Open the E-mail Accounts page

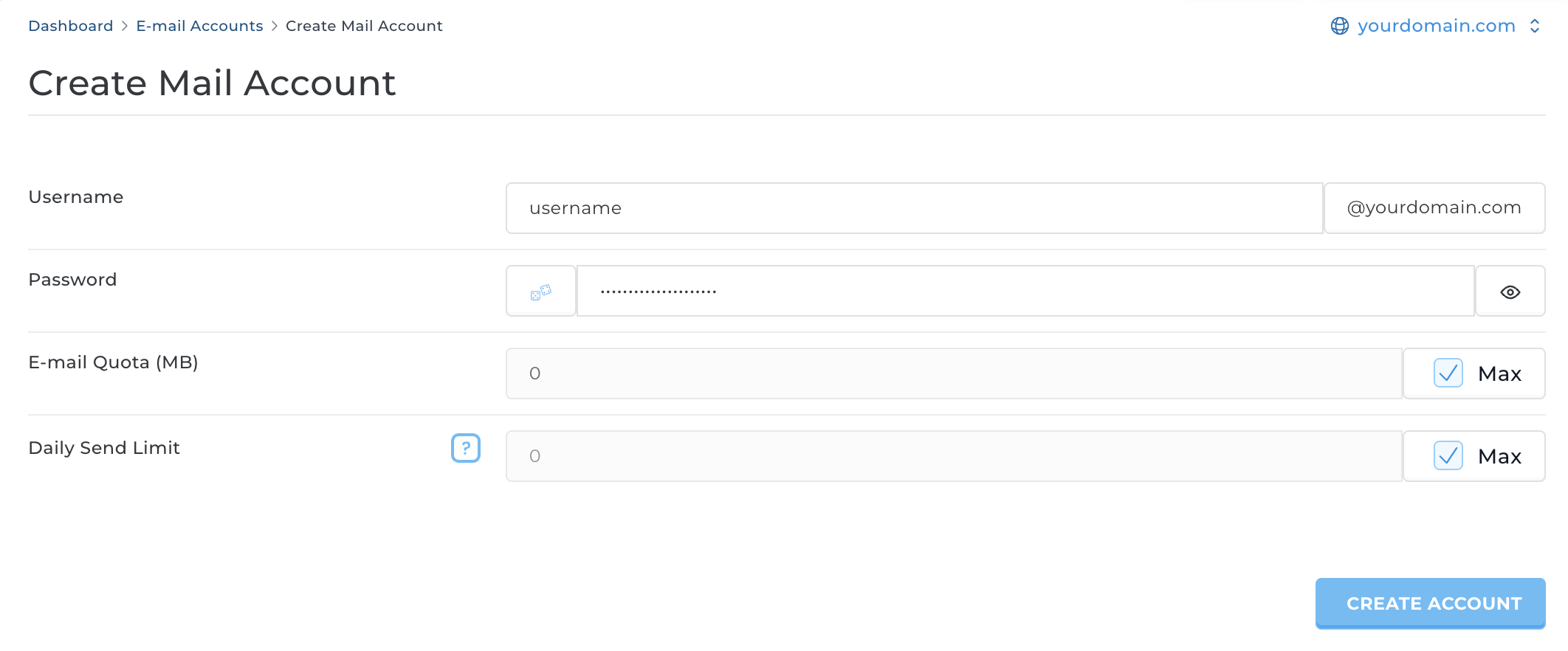[199, 25]
